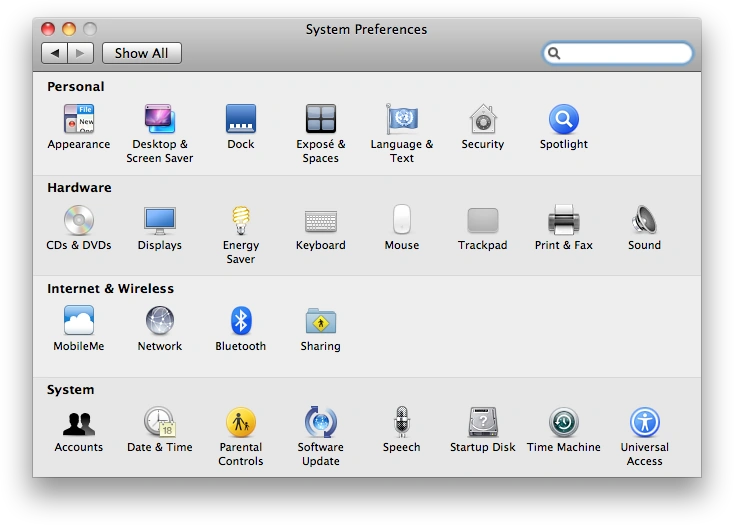The height and width of the screenshot is (525, 734).
Task: Open Spotlight preferences
Action: [564, 120]
